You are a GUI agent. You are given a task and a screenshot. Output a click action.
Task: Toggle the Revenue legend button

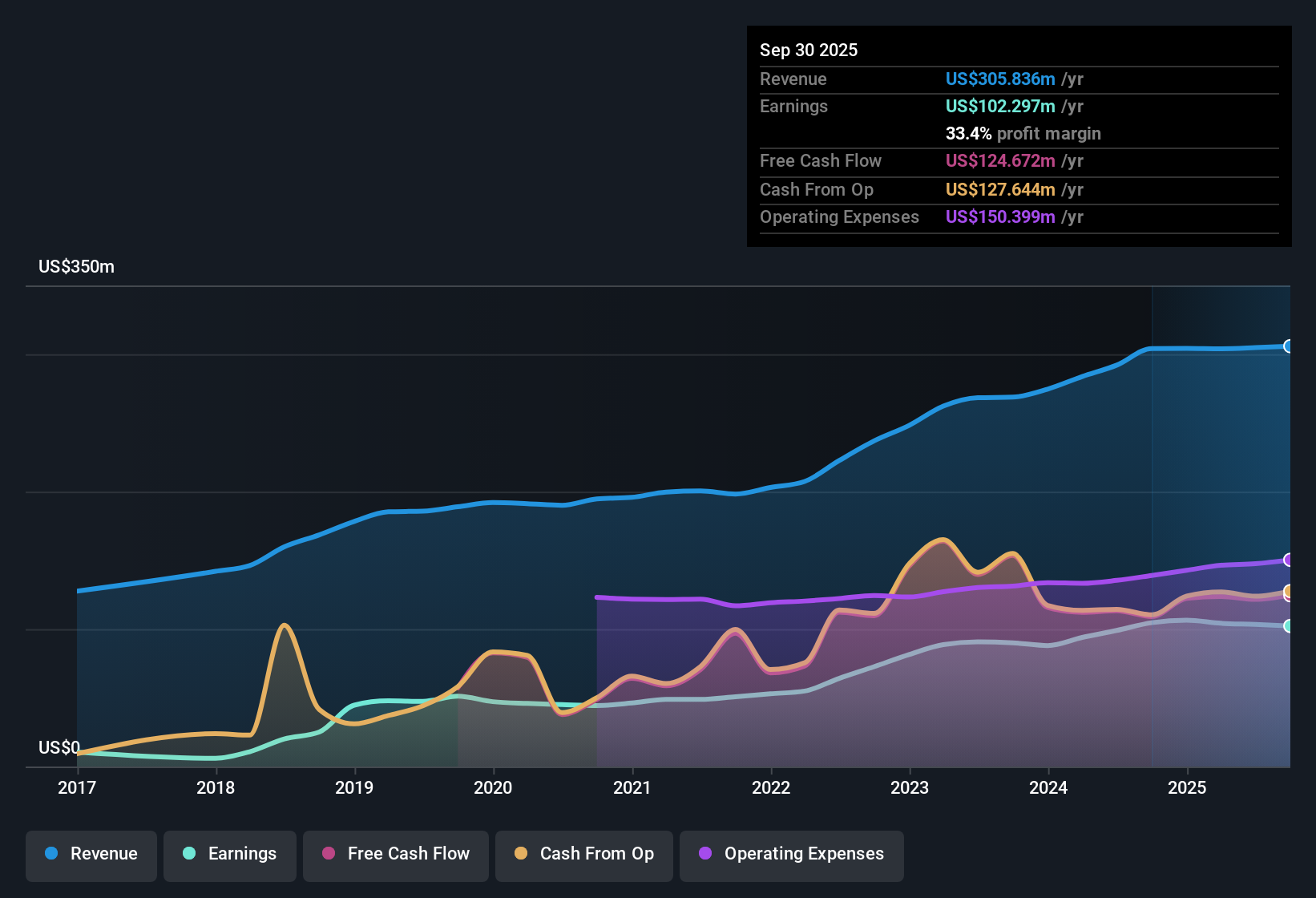[x=91, y=854]
